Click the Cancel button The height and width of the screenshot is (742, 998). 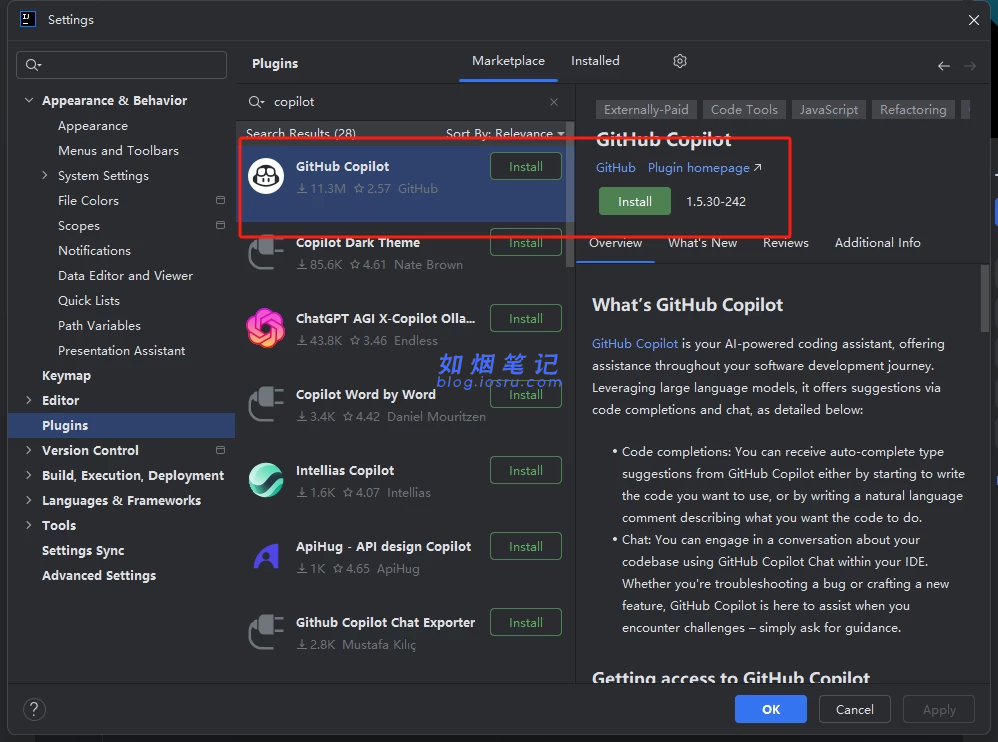coord(854,709)
